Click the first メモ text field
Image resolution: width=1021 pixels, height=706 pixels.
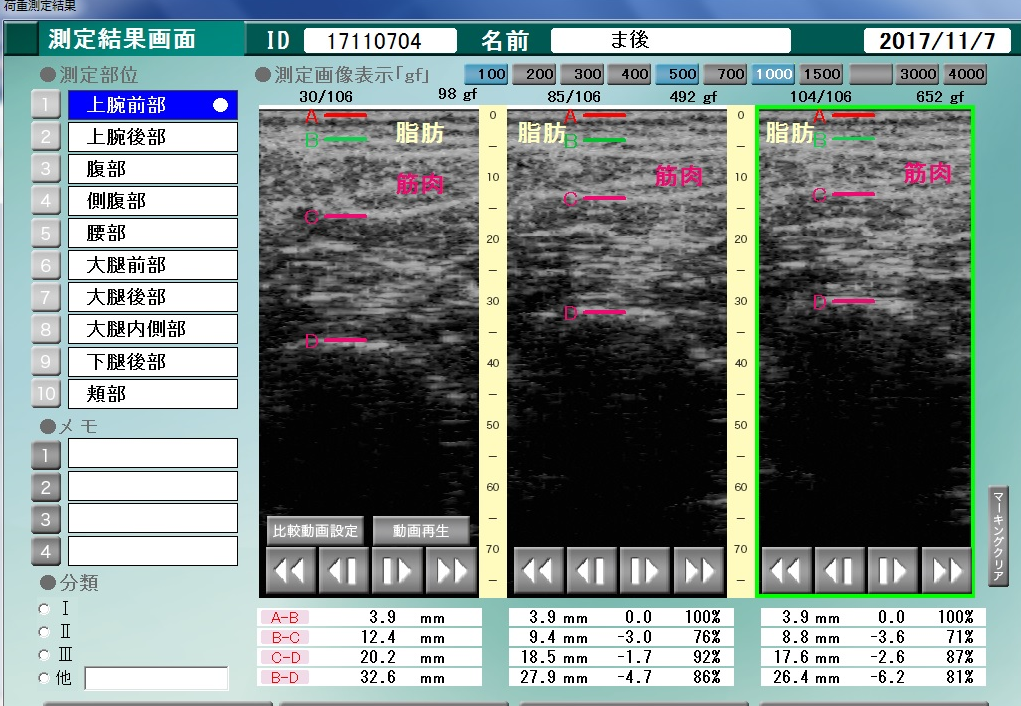tap(152, 454)
